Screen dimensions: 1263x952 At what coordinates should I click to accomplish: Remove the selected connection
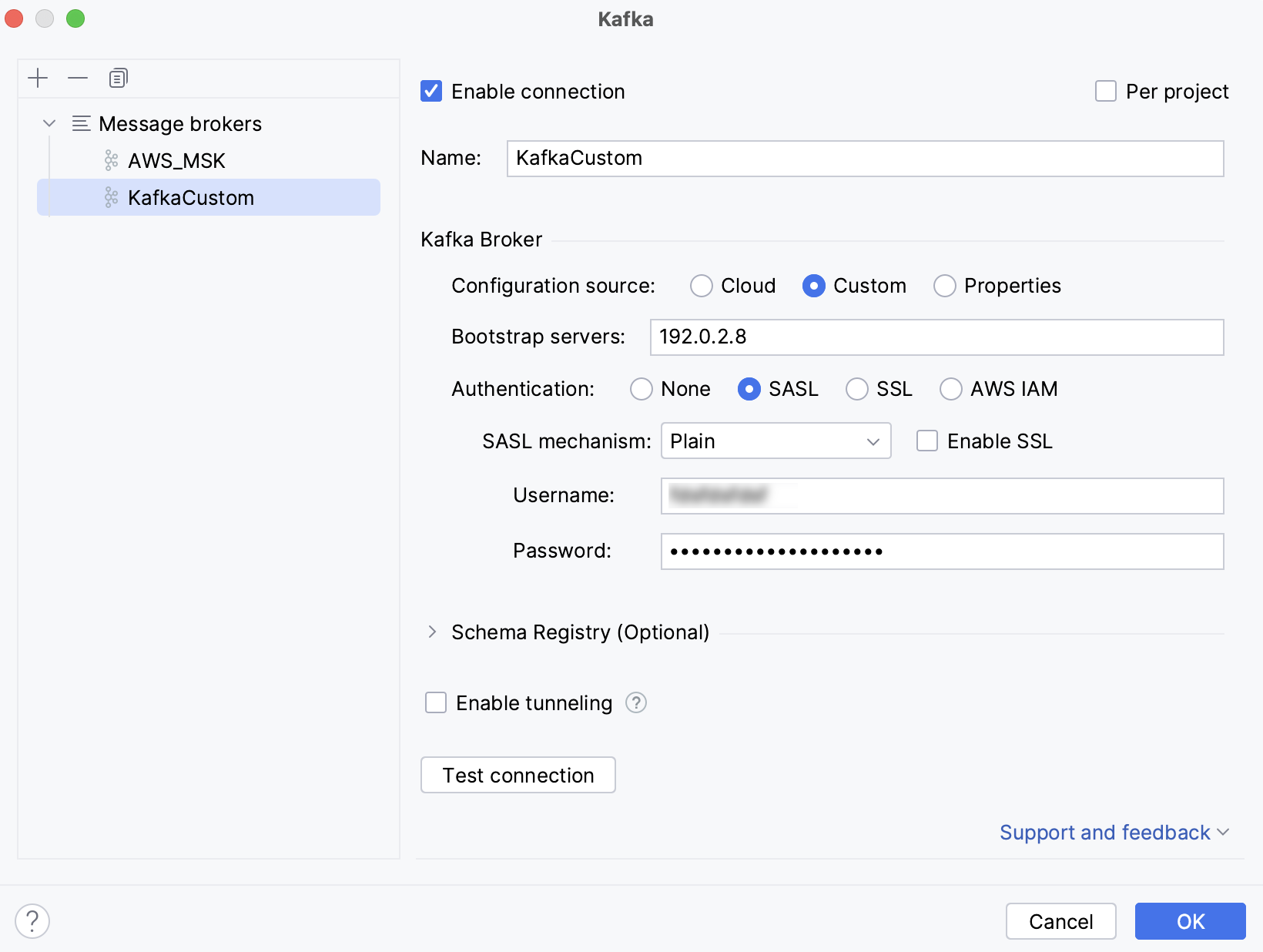point(78,78)
